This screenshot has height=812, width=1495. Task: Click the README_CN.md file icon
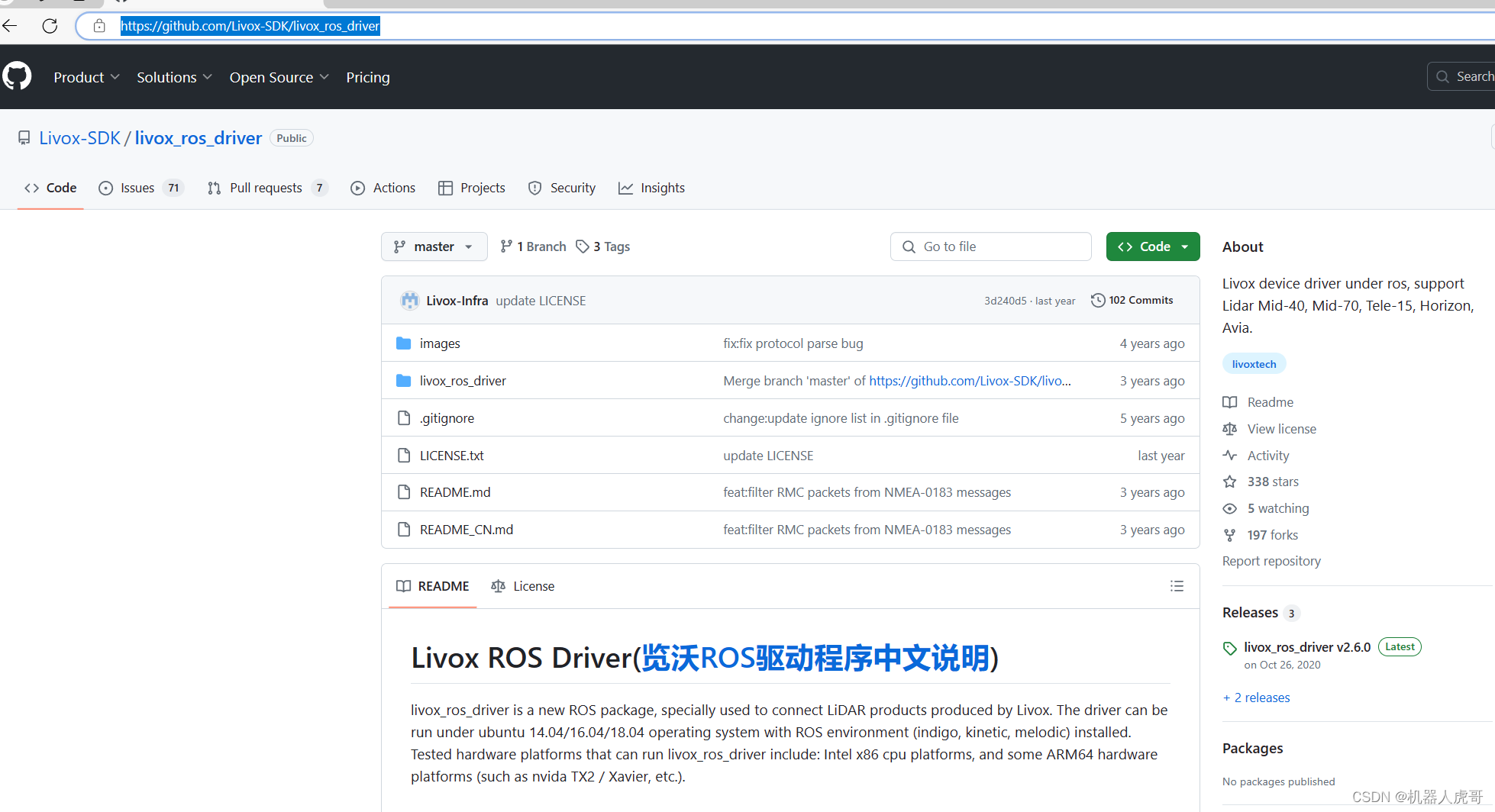click(404, 530)
